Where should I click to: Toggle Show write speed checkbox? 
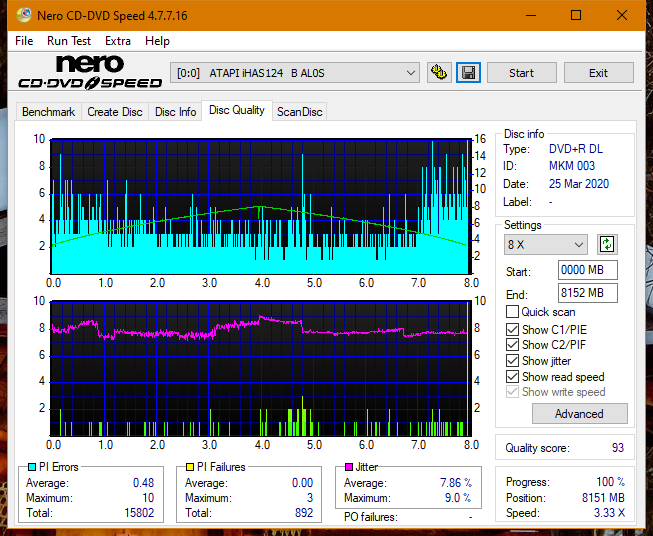point(512,392)
